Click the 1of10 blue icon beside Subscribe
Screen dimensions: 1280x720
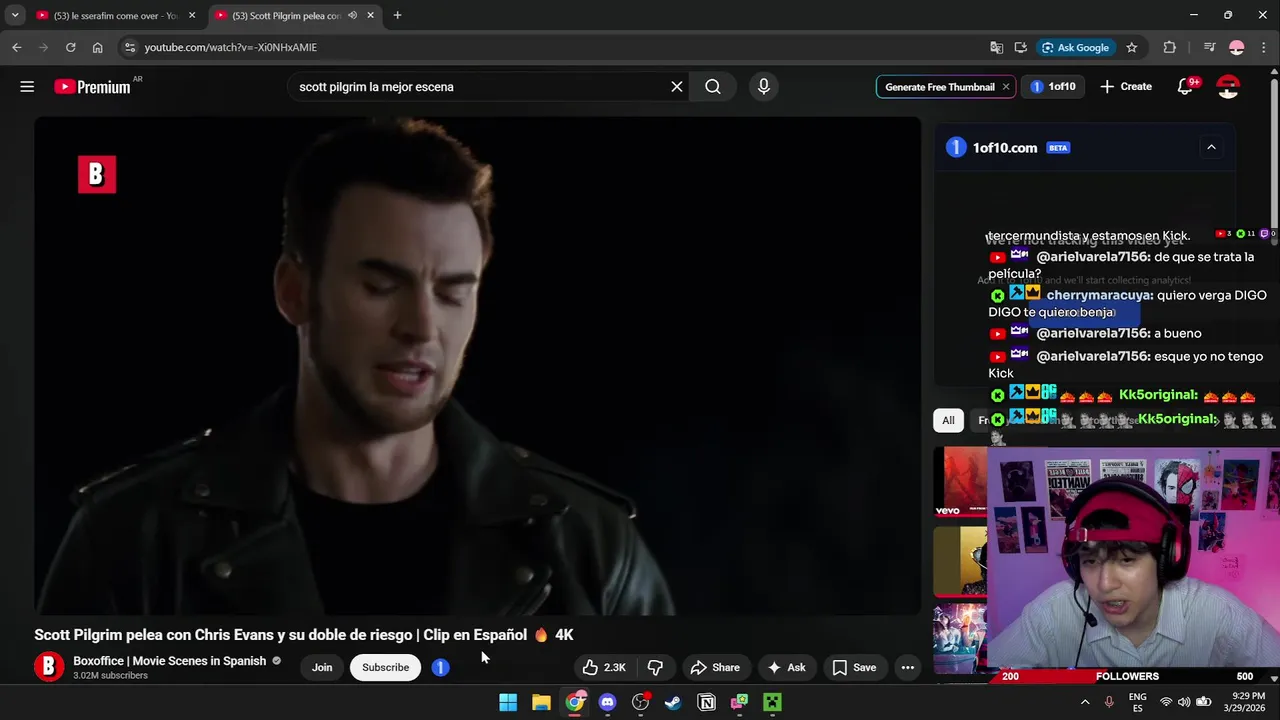pyautogui.click(x=440, y=667)
